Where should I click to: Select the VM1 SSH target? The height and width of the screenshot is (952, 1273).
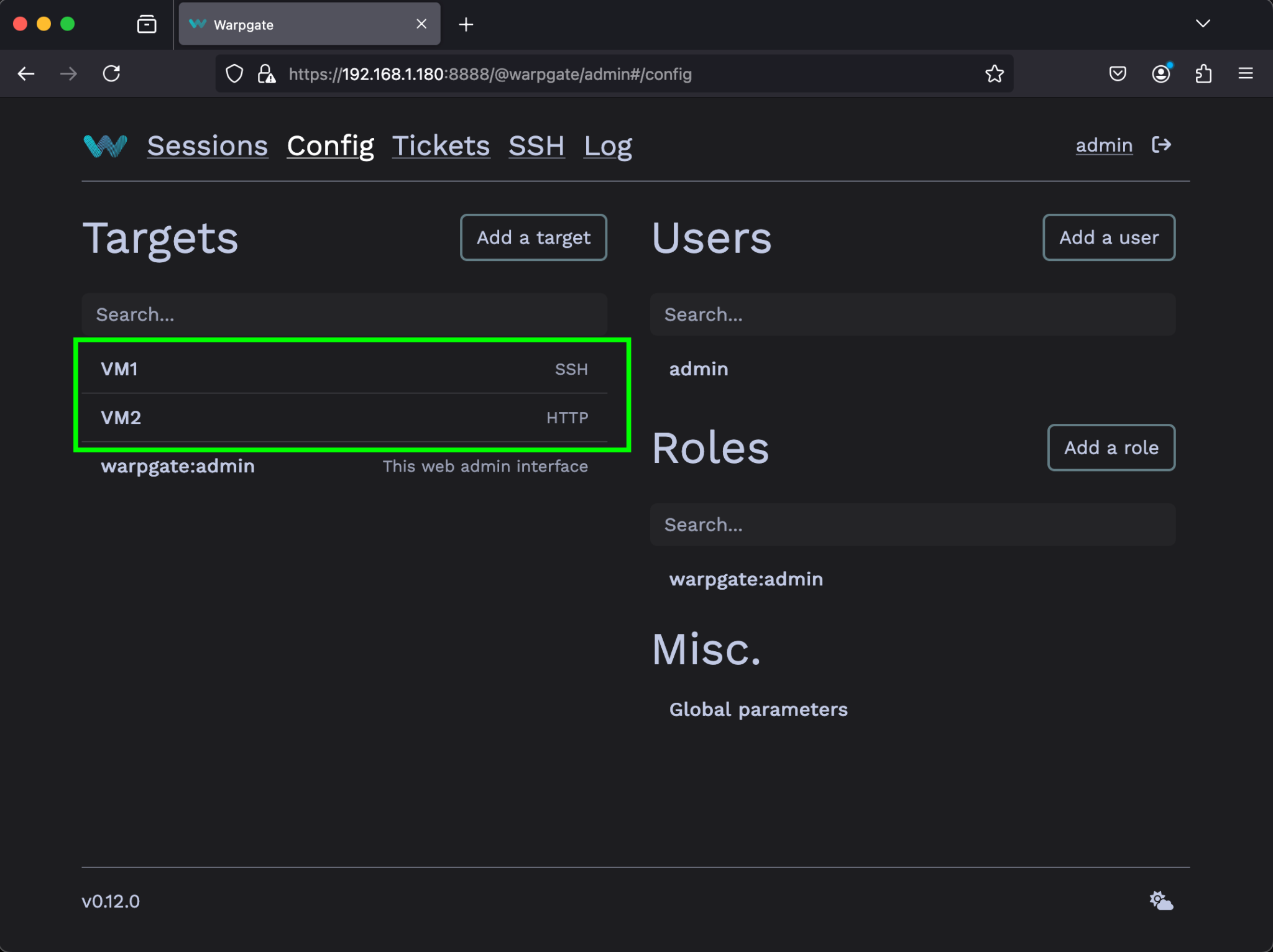[345, 368]
